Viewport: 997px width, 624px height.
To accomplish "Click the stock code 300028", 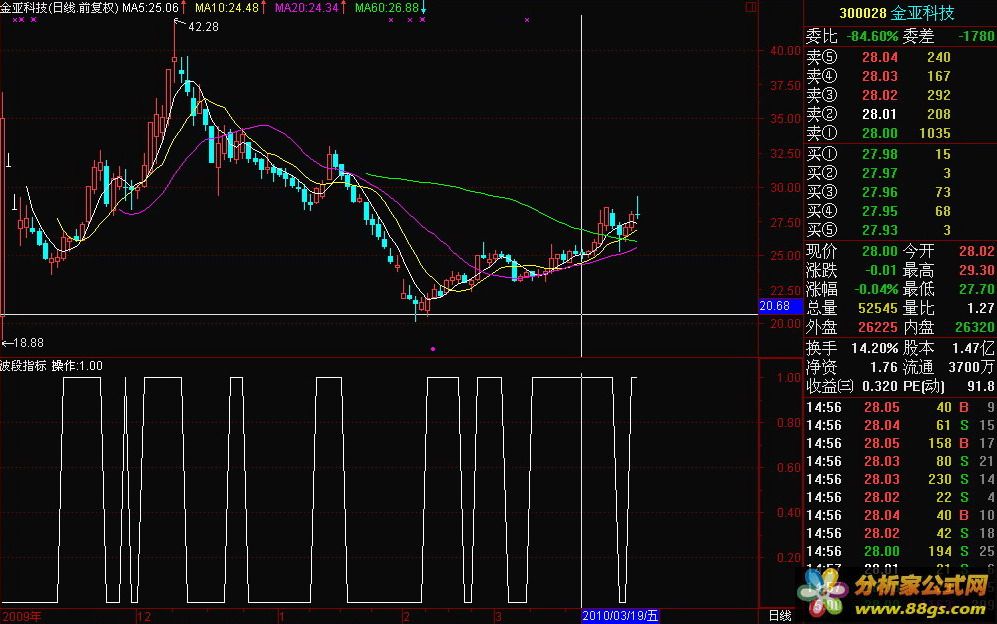I will tap(863, 13).
